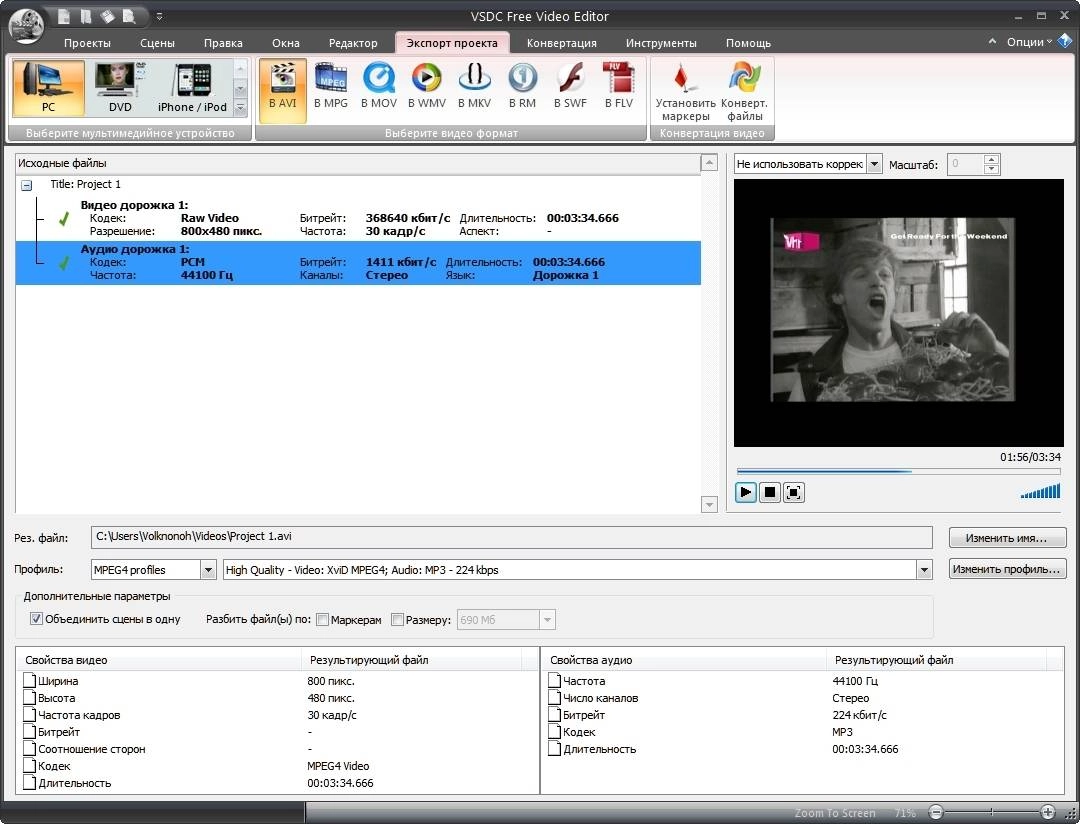Toggle Частота audio property checkbox
This screenshot has height=824, width=1080.
click(x=554, y=681)
